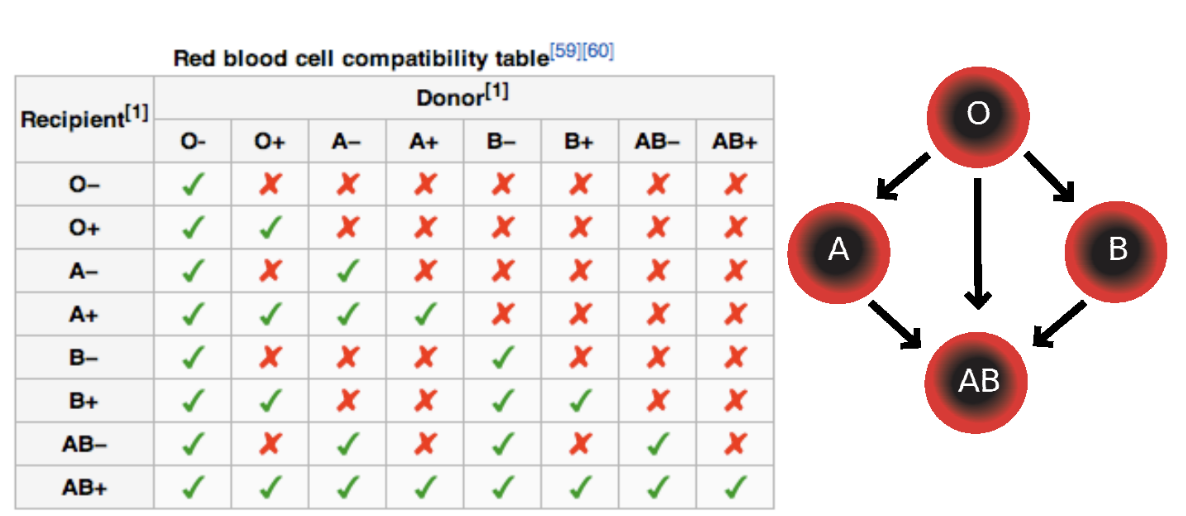This screenshot has height=516, width=1186.
Task: Open citation link [59] in table title
Action: coord(565,51)
